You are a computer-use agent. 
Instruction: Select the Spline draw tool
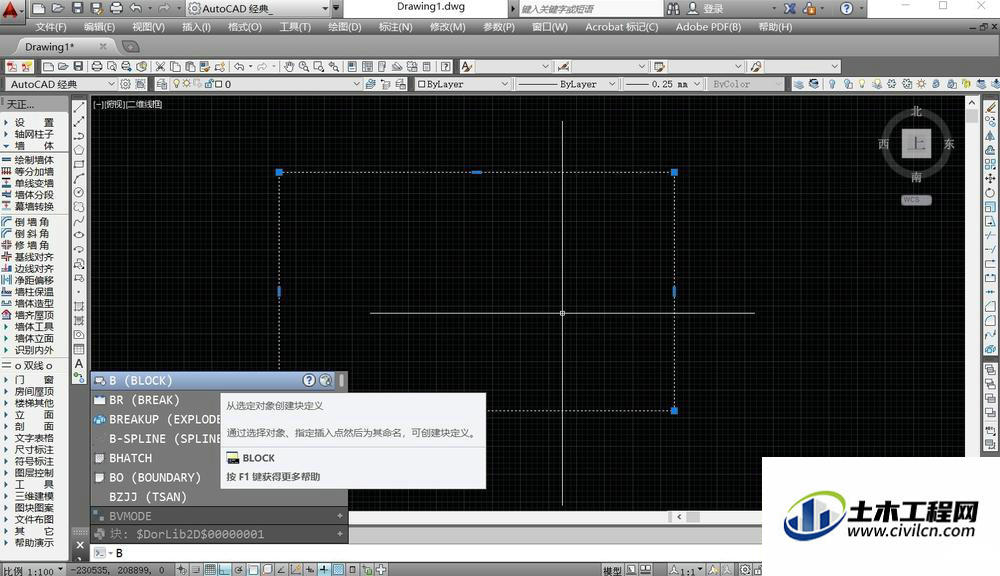(79, 221)
